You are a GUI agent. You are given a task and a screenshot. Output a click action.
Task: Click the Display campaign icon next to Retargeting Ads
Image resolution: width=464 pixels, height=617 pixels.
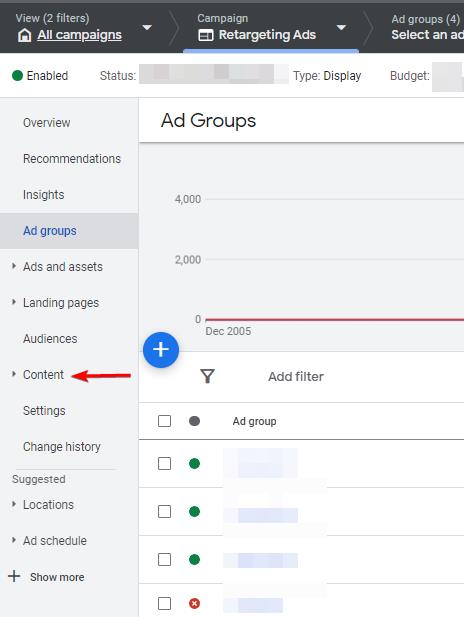point(205,35)
